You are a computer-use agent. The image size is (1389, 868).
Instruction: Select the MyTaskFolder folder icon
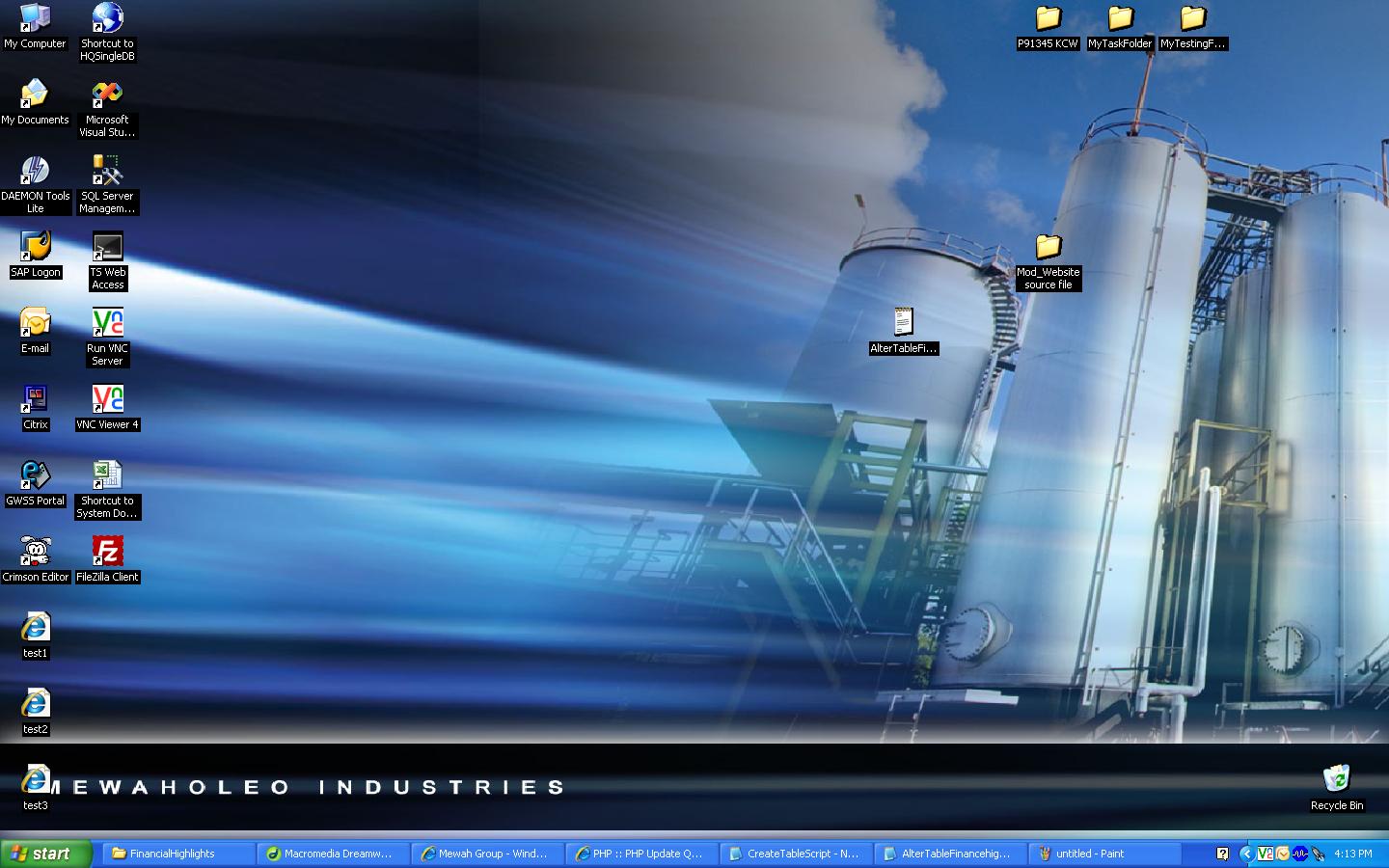pyautogui.click(x=1120, y=19)
